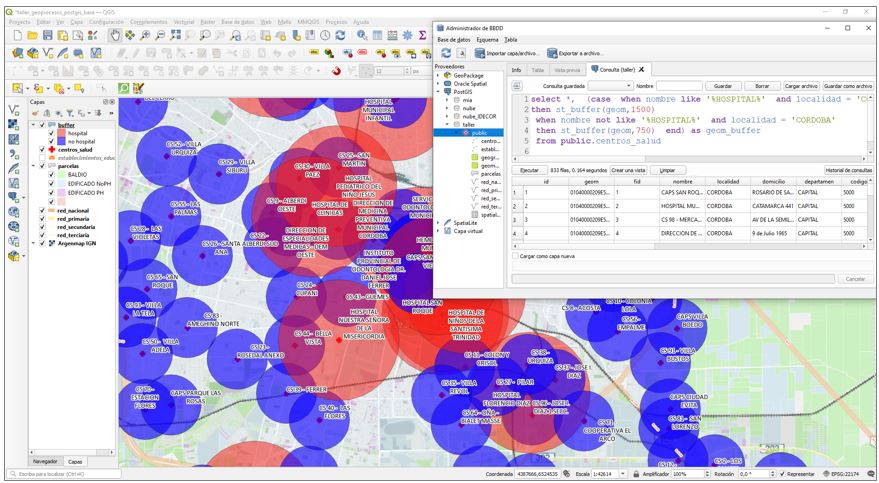
Task: Click the Add Vector Layer icon in left sidebar
Action: 14,110
